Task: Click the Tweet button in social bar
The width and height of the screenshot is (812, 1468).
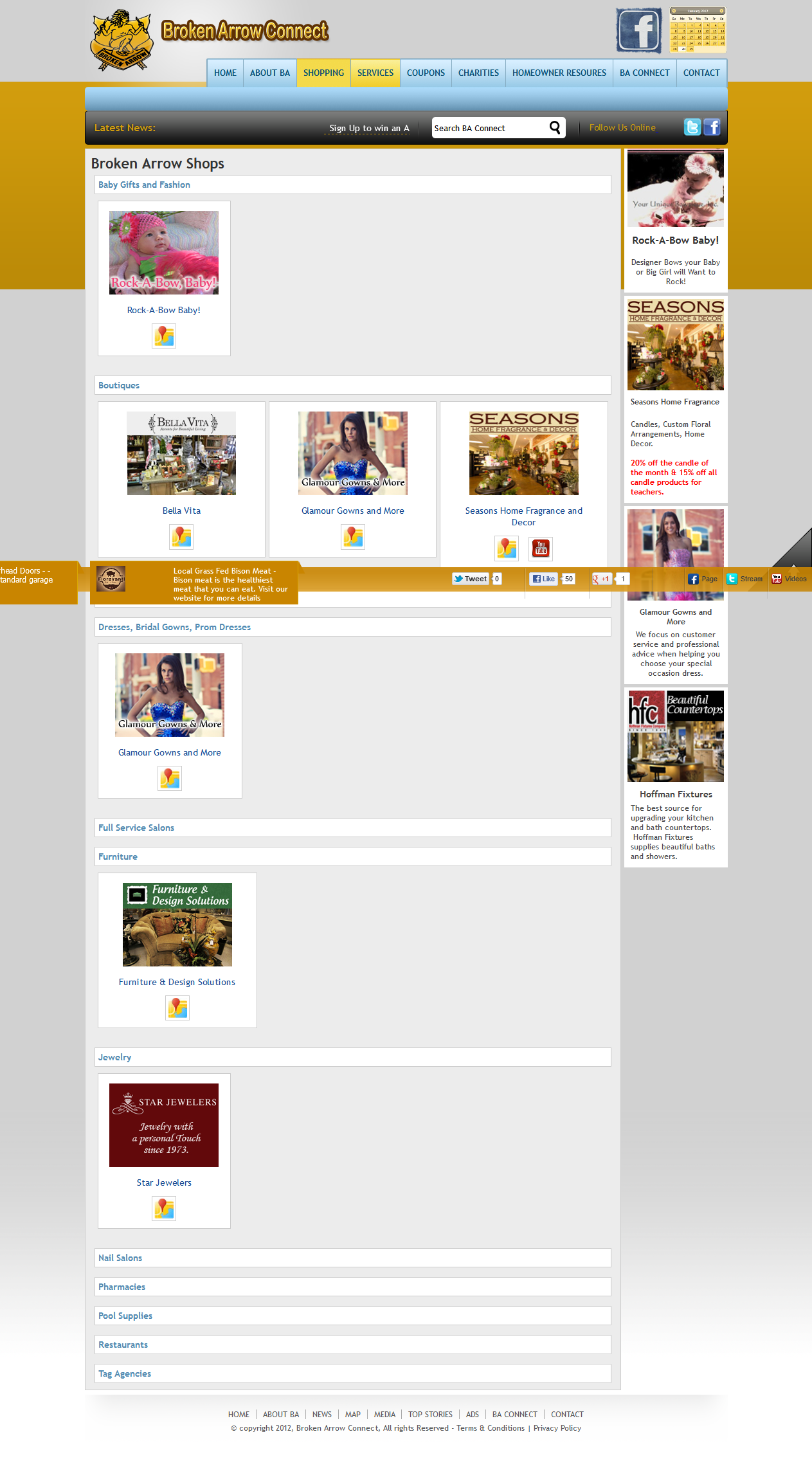Action: (x=470, y=579)
